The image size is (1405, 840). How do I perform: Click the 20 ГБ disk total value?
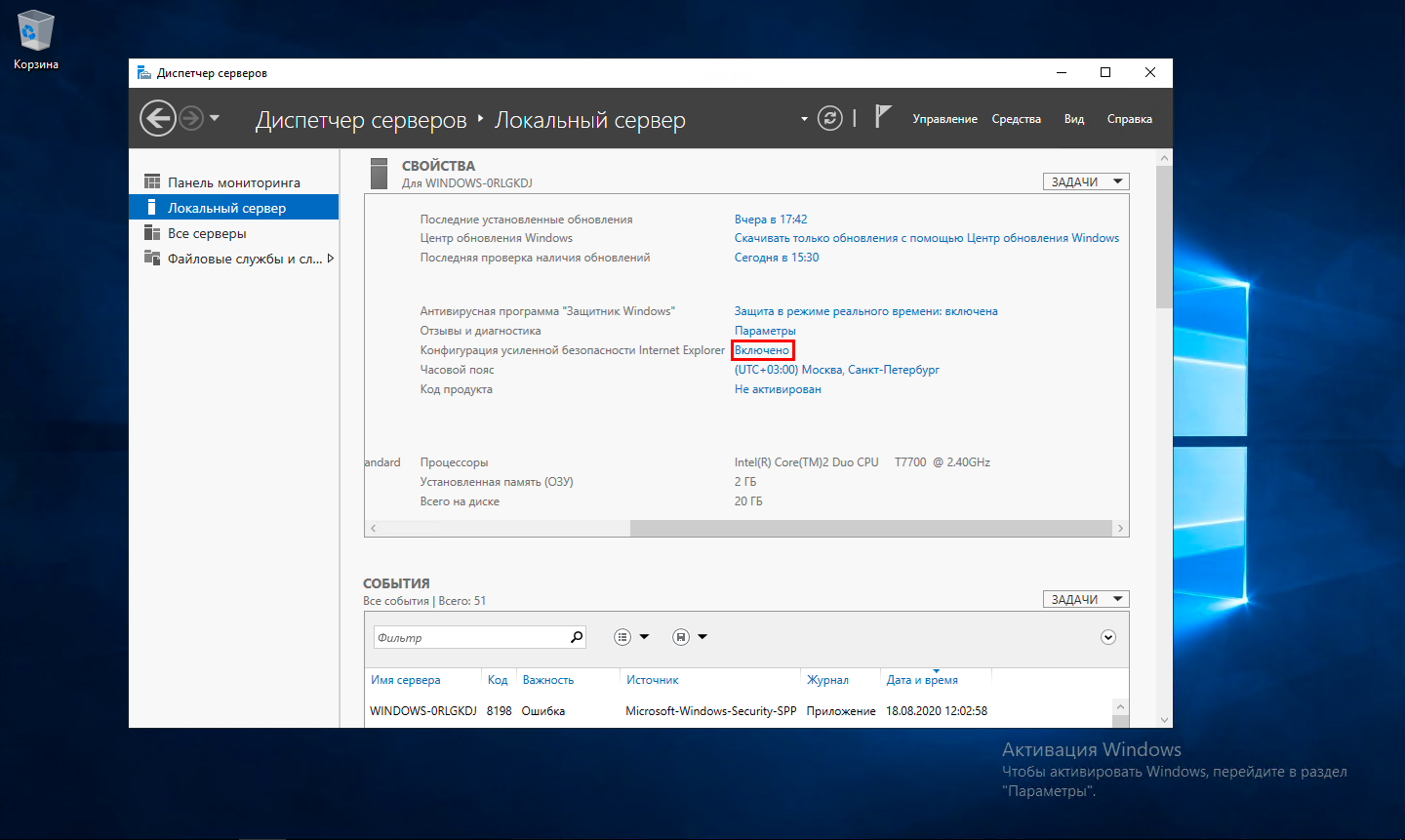pyautogui.click(x=748, y=501)
